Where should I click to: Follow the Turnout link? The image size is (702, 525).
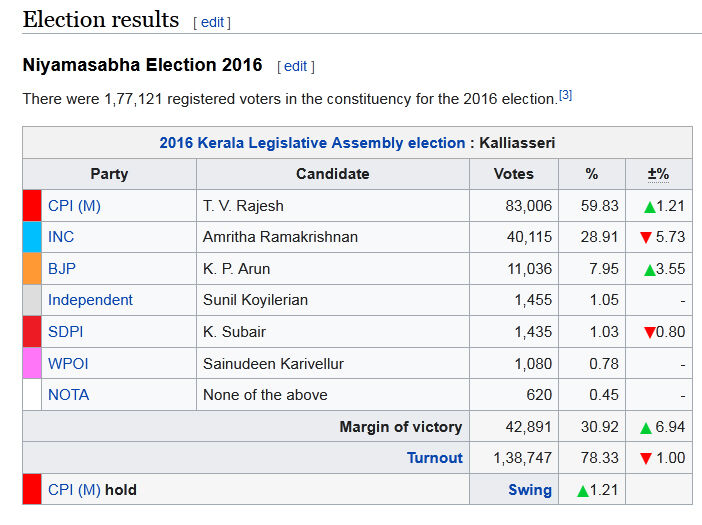click(x=434, y=458)
